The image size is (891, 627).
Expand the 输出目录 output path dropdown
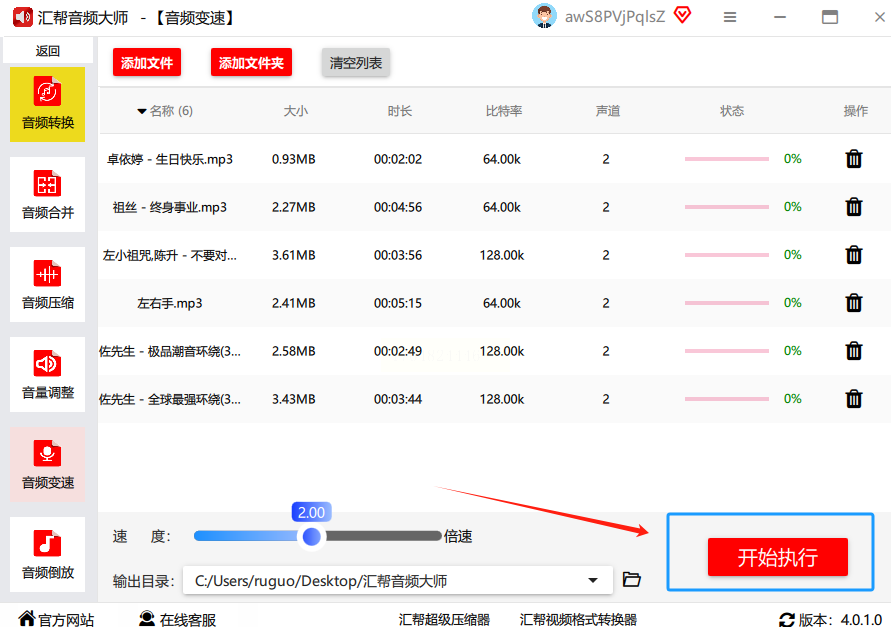[594, 580]
